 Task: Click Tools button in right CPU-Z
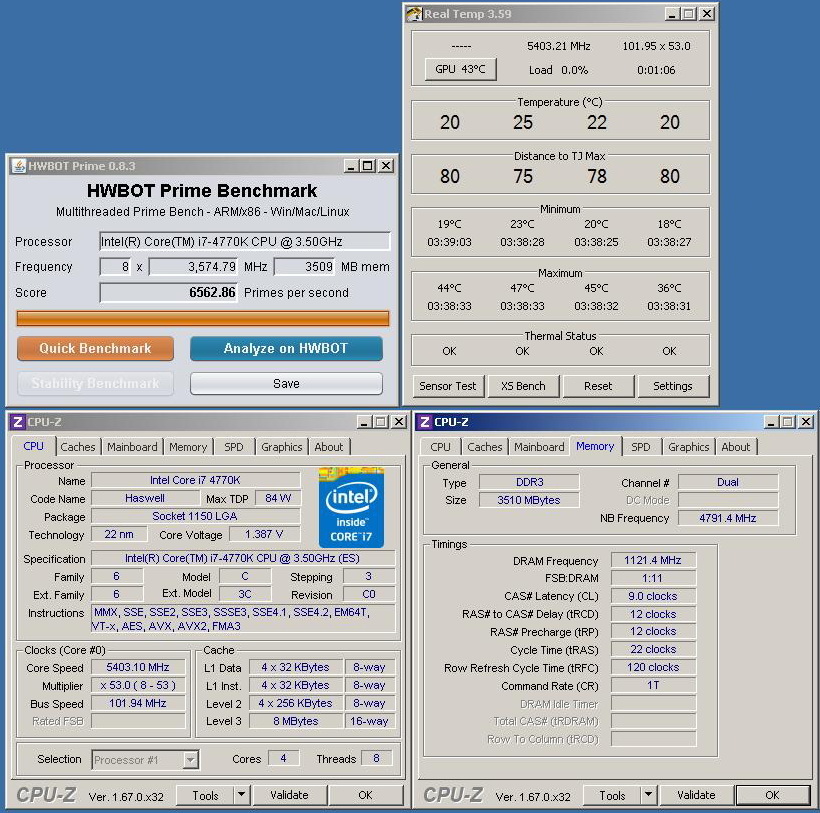point(612,795)
